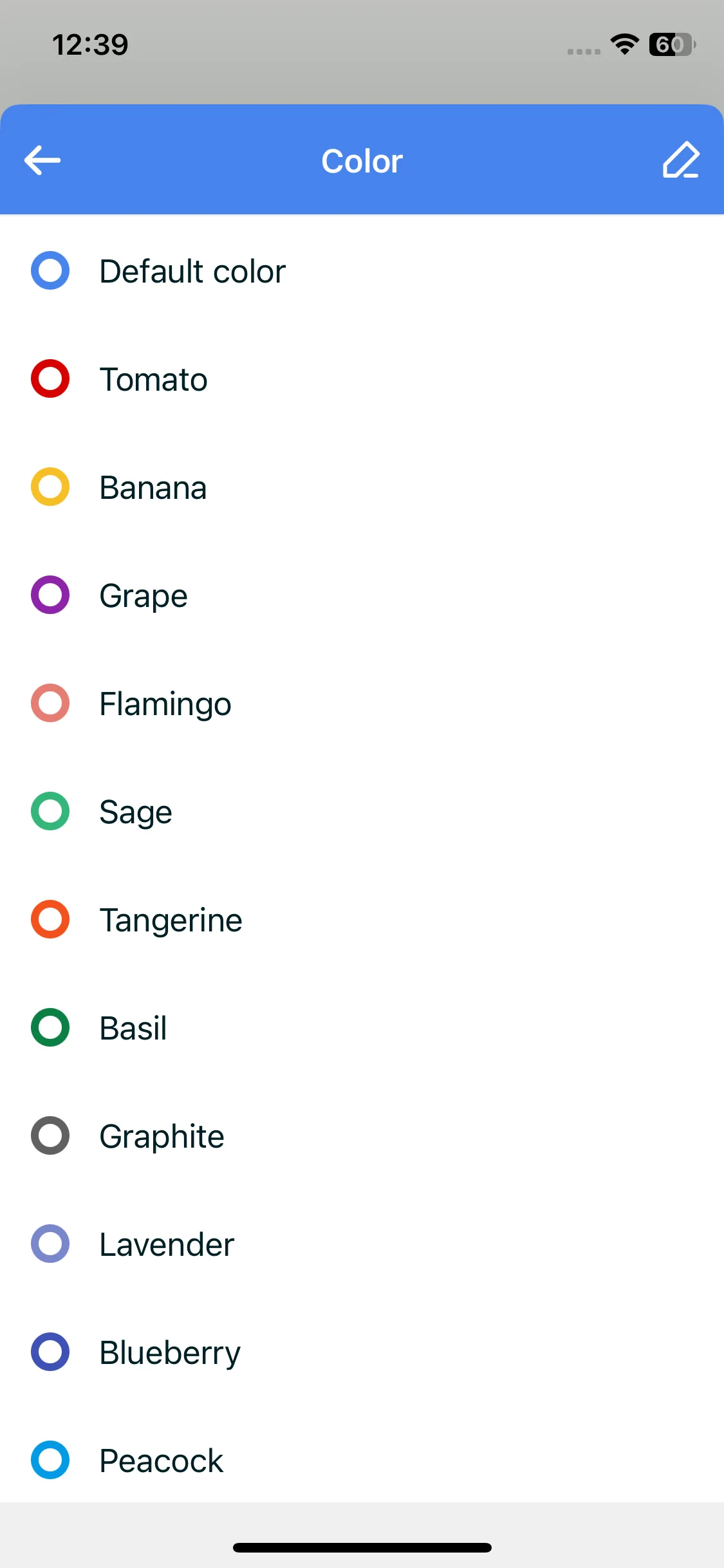Viewport: 724px width, 1568px height.
Task: Select the Default color radio circle
Action: [50, 270]
